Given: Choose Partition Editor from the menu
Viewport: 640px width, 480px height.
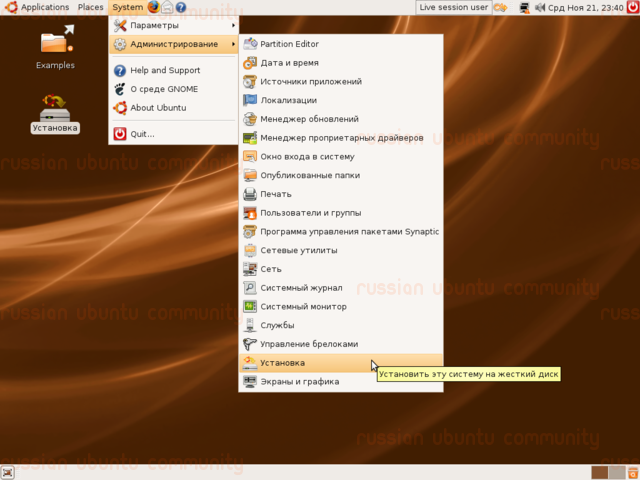Looking at the screenshot, I should pyautogui.click(x=341, y=44).
